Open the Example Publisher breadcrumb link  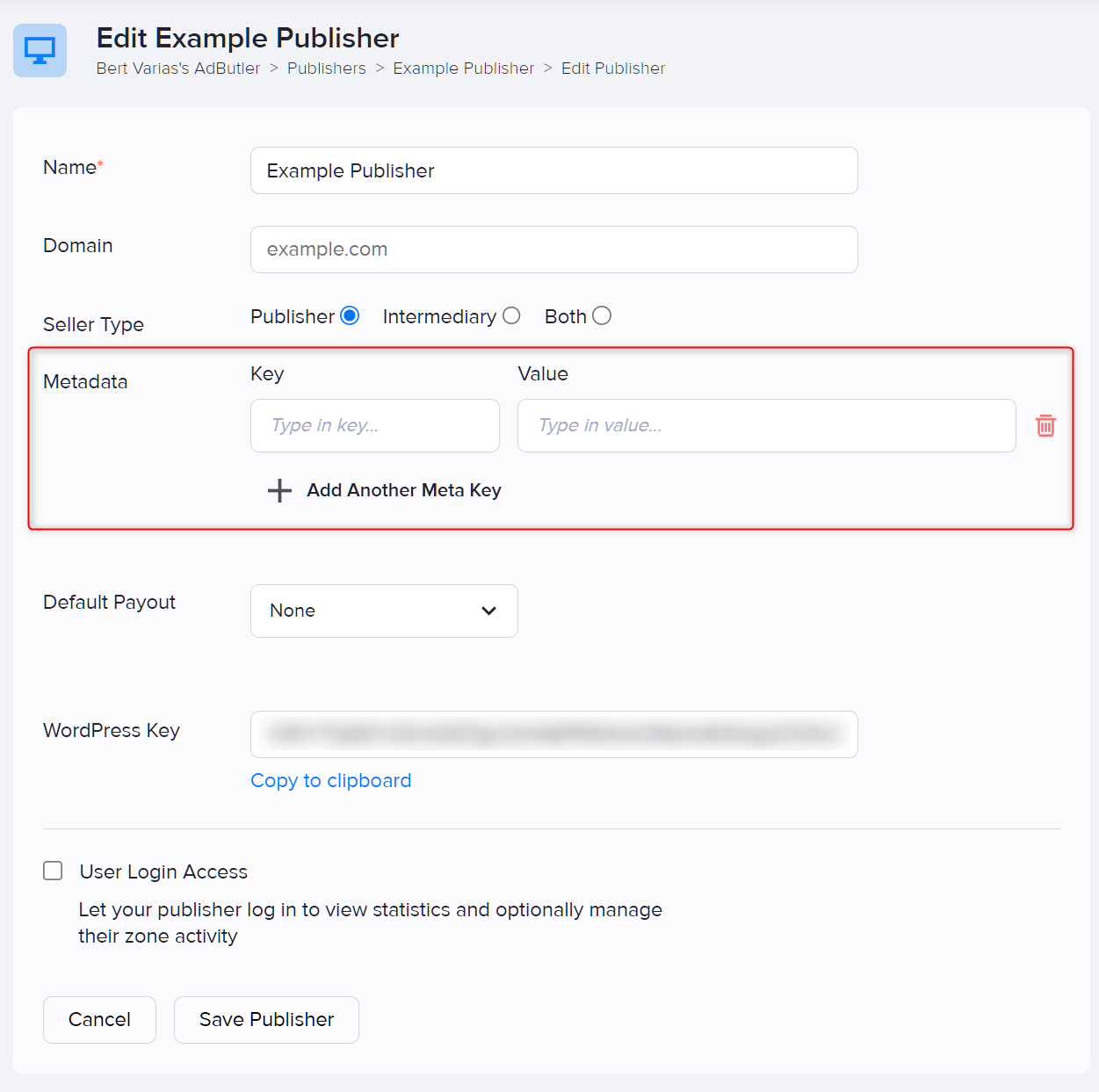(464, 68)
